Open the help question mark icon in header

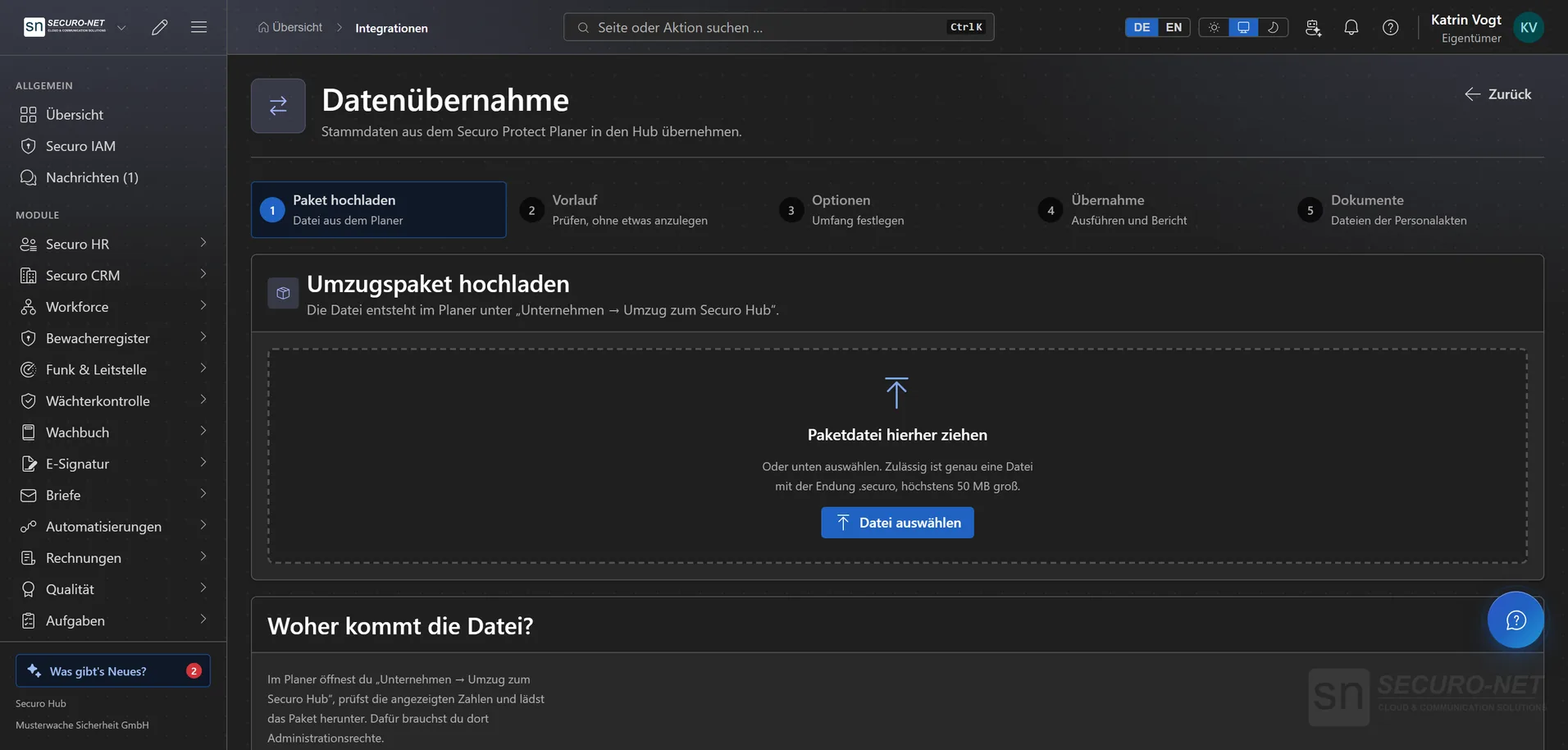coord(1391,27)
